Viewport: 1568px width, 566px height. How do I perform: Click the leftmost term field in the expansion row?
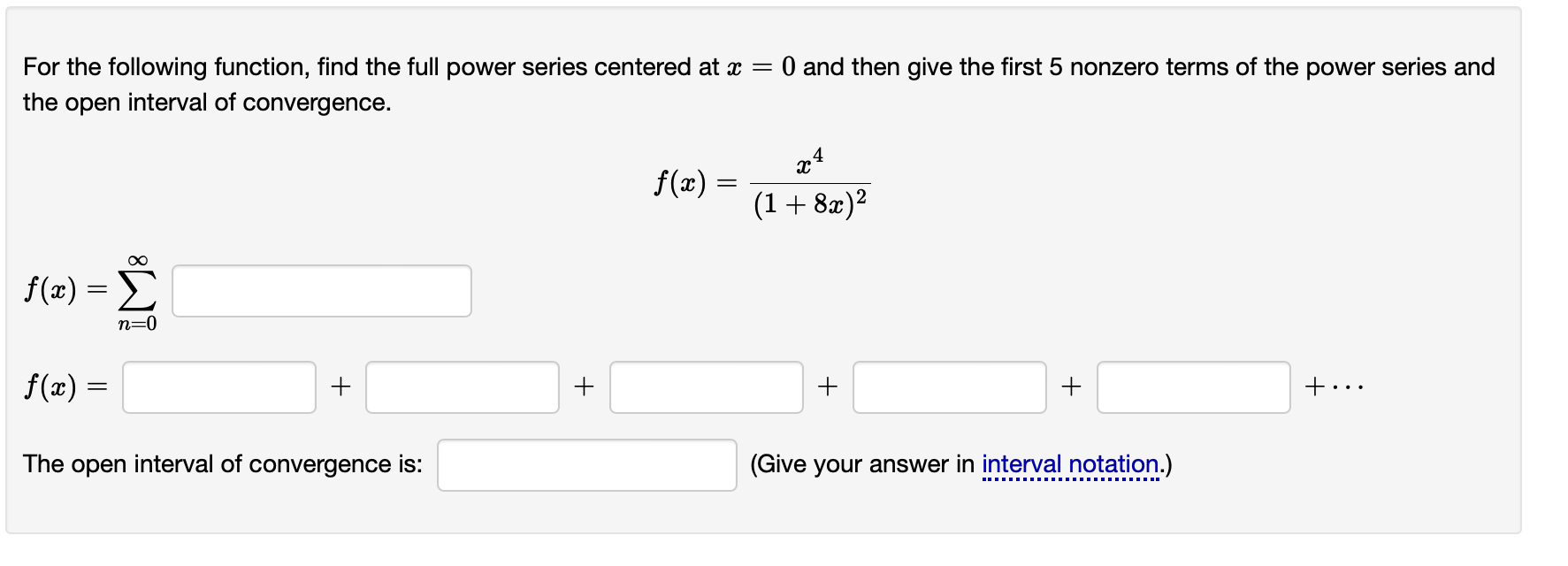(218, 386)
